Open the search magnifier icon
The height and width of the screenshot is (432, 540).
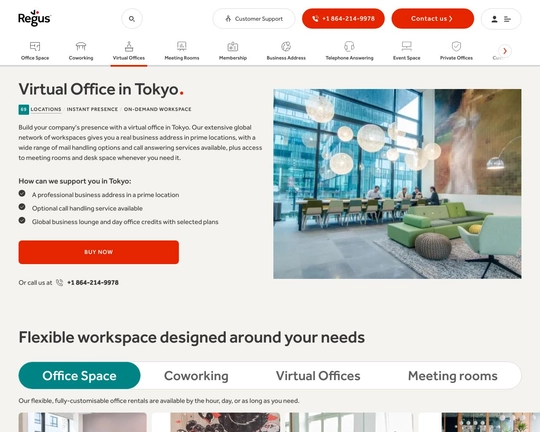[132, 19]
